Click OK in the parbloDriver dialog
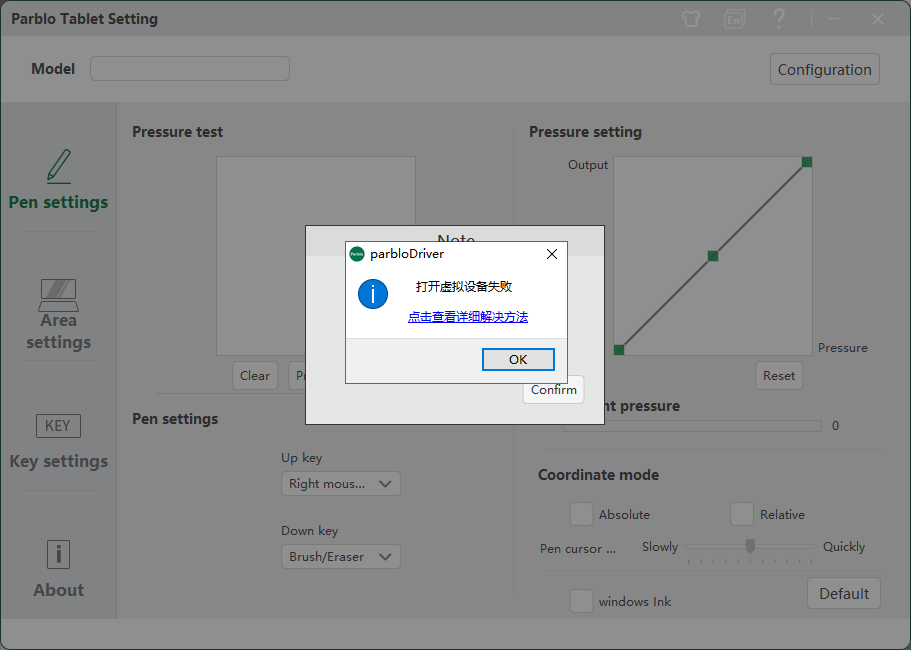The width and height of the screenshot is (911, 650). 518,360
